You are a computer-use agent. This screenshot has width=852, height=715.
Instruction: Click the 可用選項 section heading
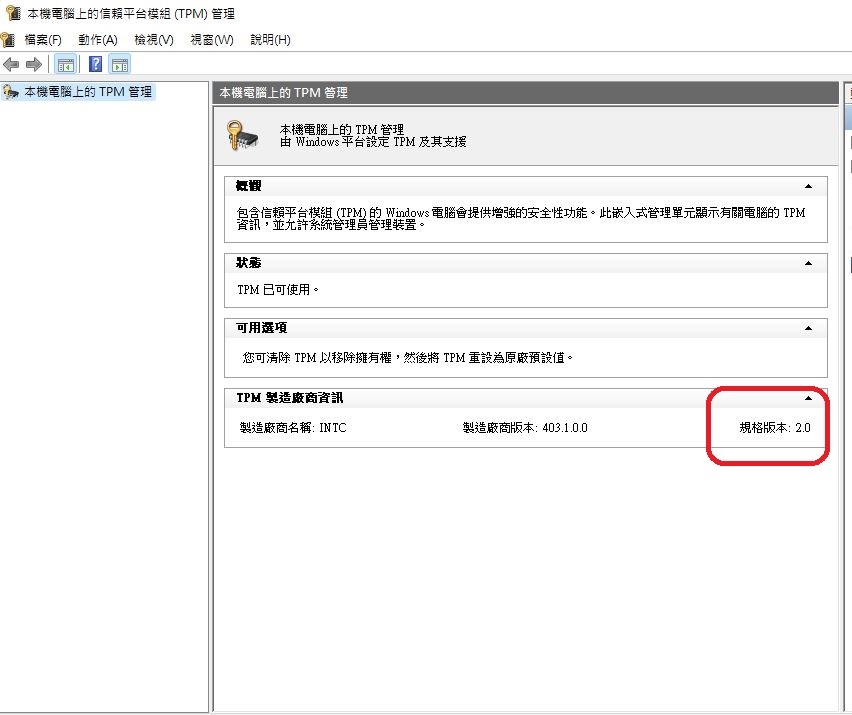pos(261,328)
